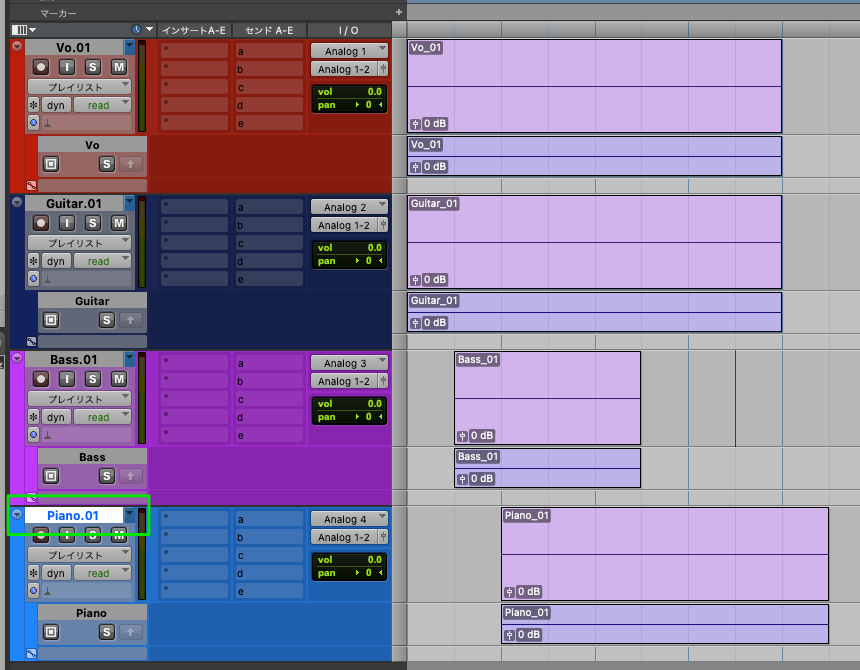Record-enable the Vo.01 track
This screenshot has width=860, height=670.
[x=40, y=67]
